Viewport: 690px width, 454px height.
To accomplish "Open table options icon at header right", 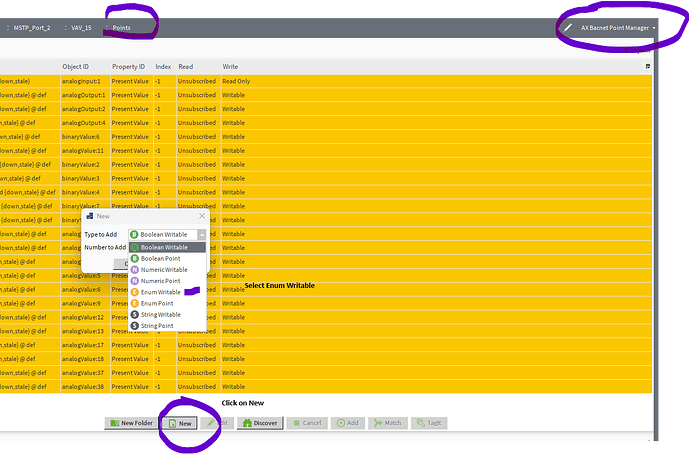I will (x=648, y=66).
